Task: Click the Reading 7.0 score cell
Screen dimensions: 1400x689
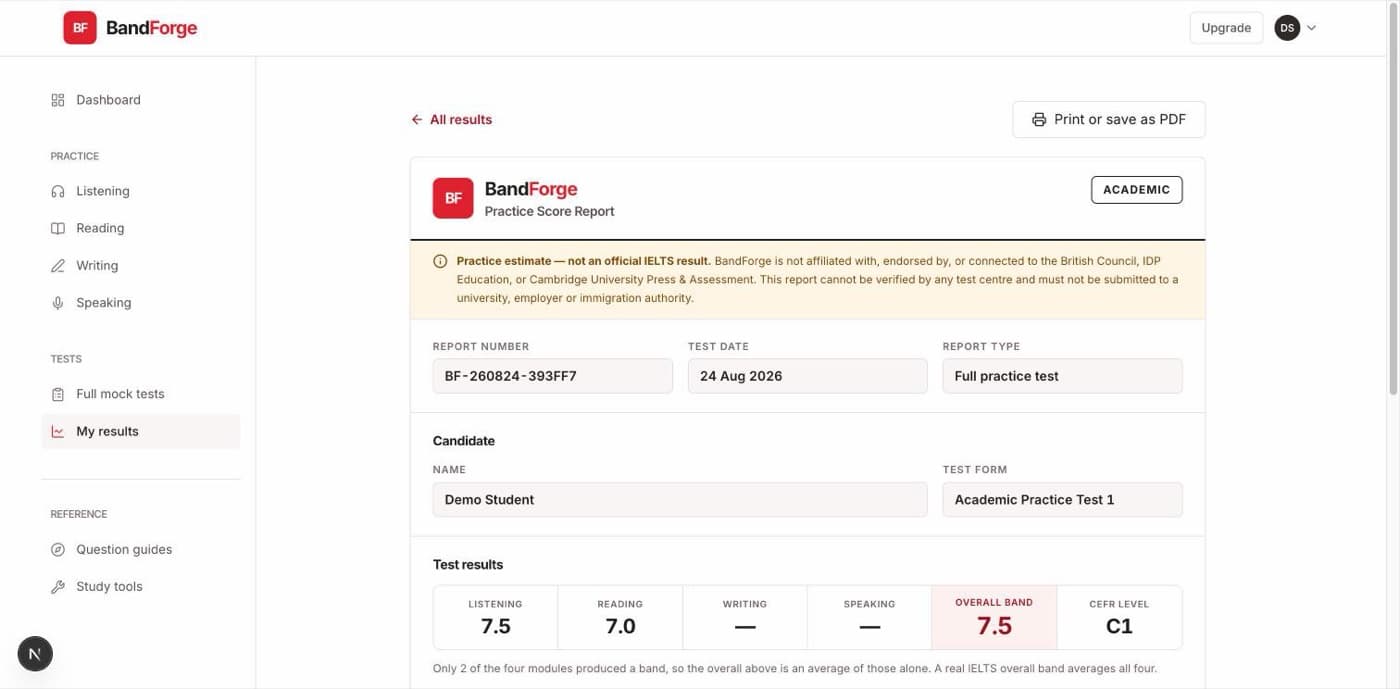Action: (x=620, y=618)
